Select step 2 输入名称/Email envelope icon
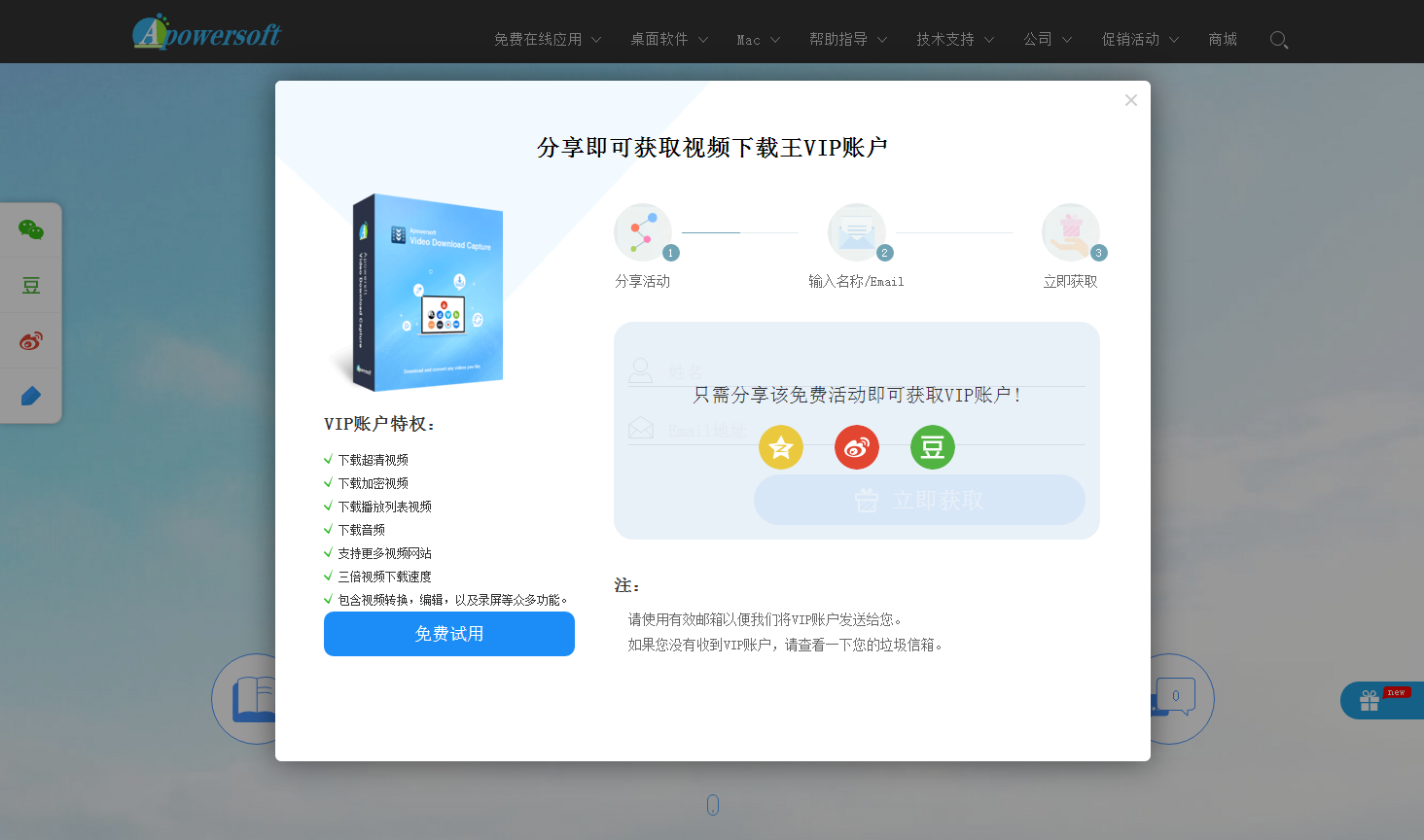Screen dimensions: 1424x840 [857, 232]
